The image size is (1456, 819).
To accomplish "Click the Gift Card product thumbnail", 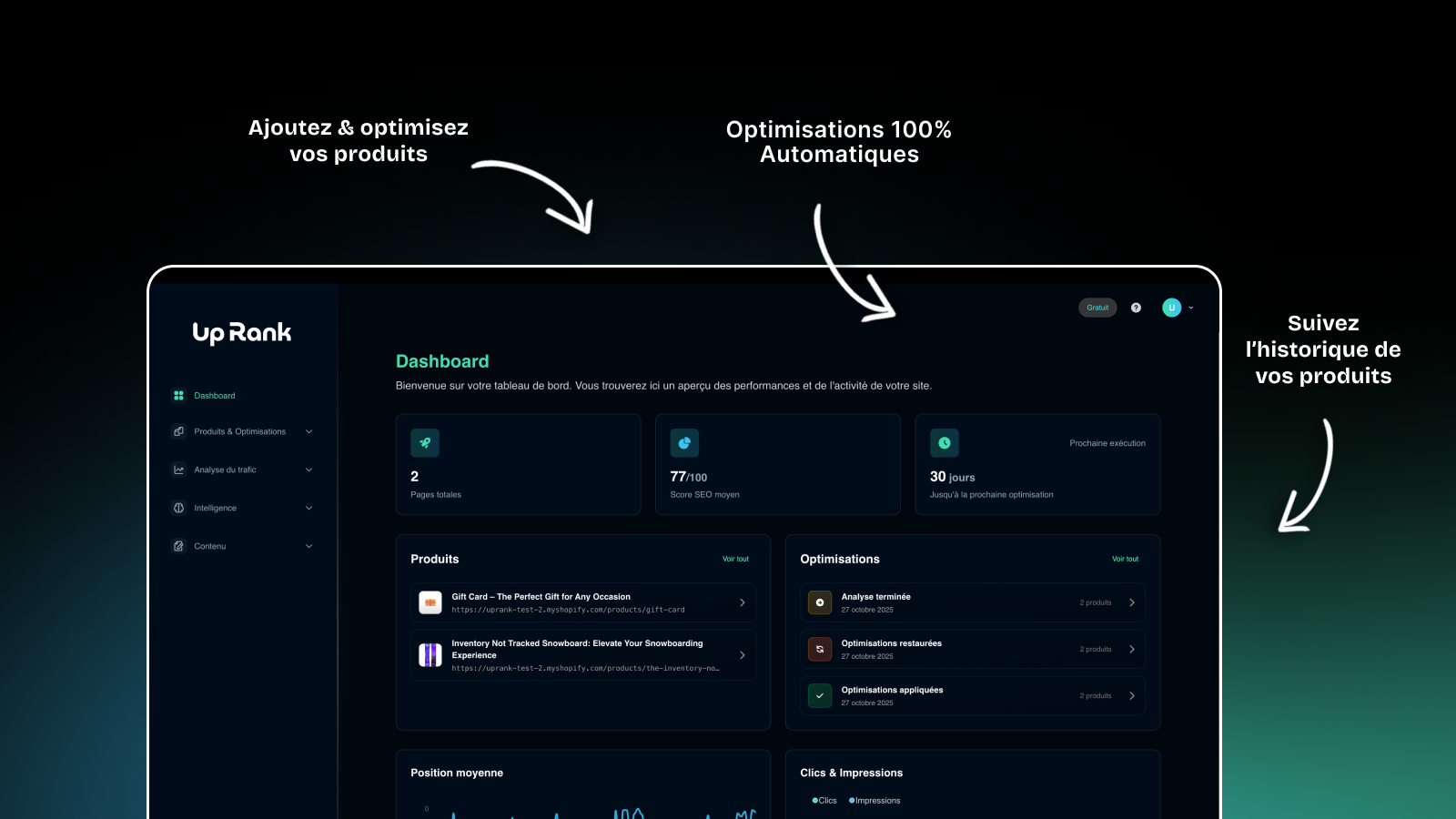I will coord(430,602).
